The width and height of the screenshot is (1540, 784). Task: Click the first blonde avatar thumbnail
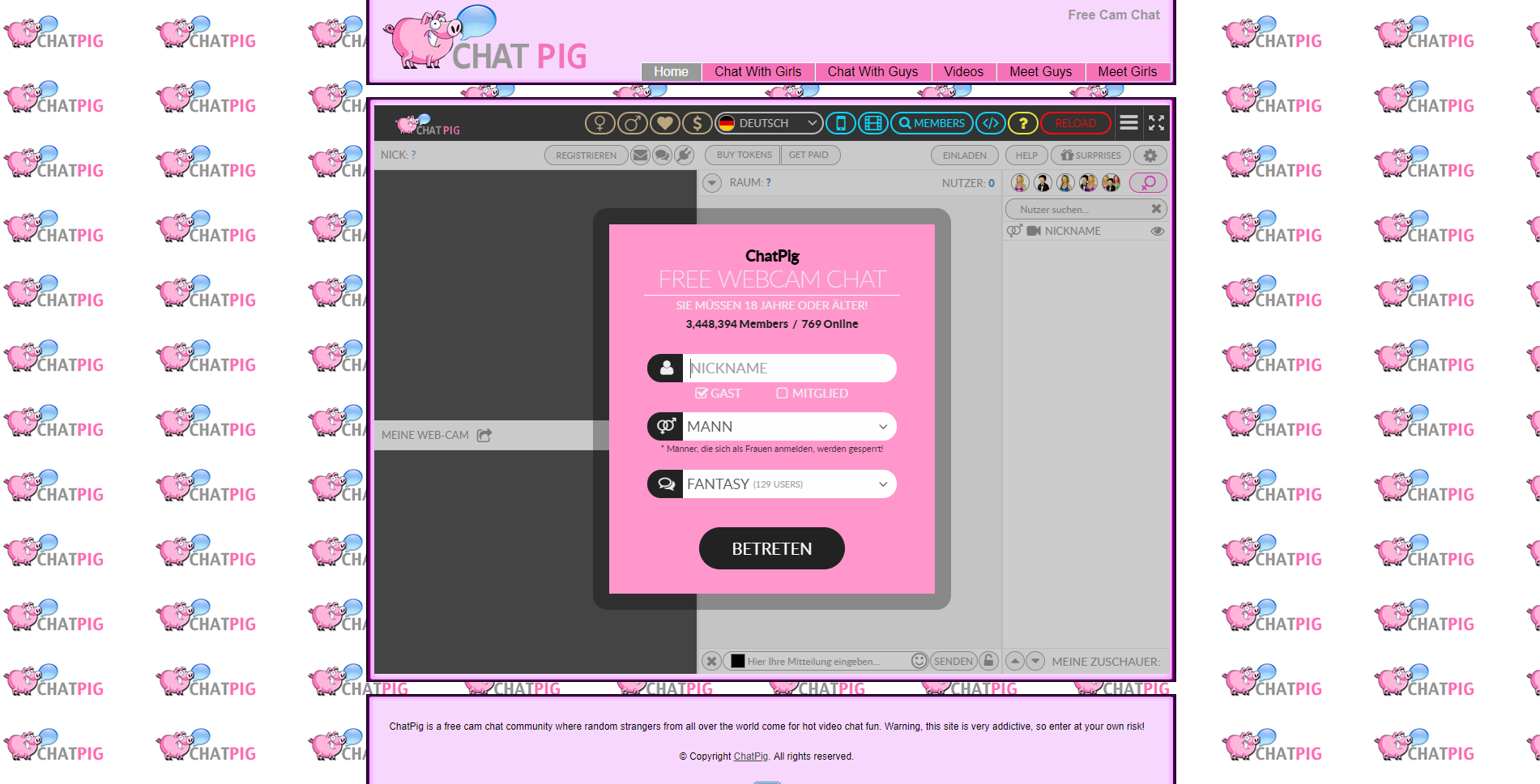click(1020, 182)
